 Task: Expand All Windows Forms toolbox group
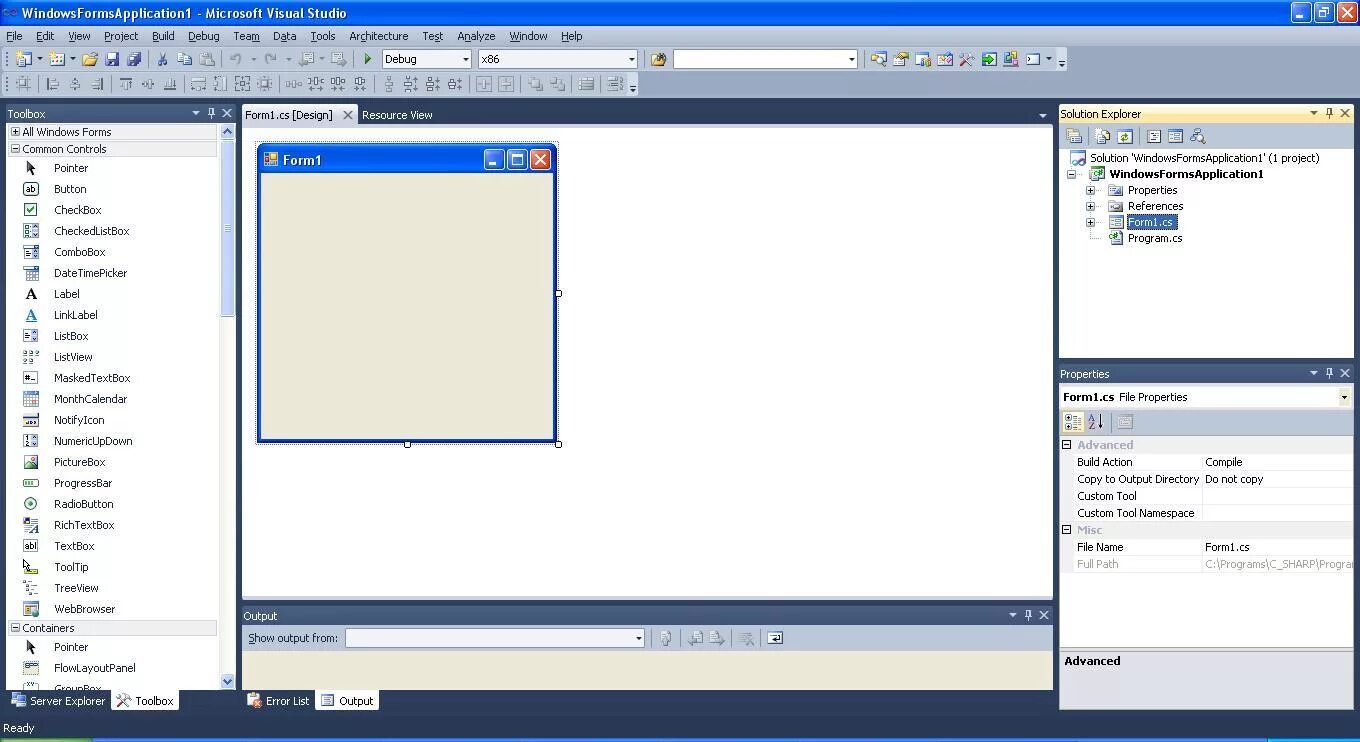click(x=15, y=132)
